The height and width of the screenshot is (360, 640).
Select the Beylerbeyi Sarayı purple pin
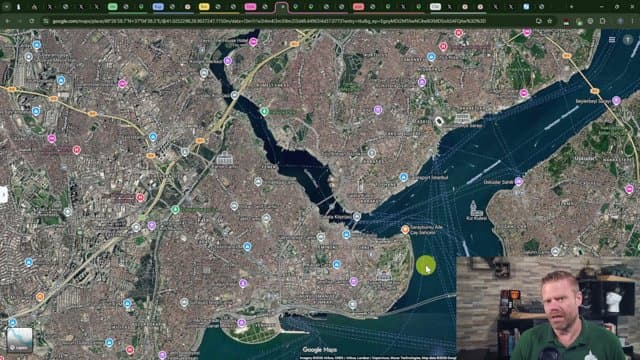616,100
